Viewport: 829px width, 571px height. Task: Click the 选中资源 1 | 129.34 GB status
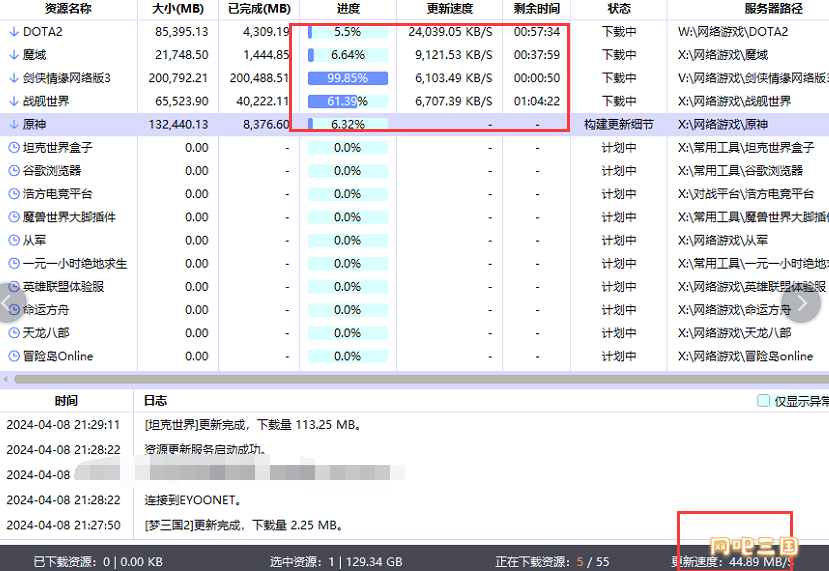pos(336,561)
